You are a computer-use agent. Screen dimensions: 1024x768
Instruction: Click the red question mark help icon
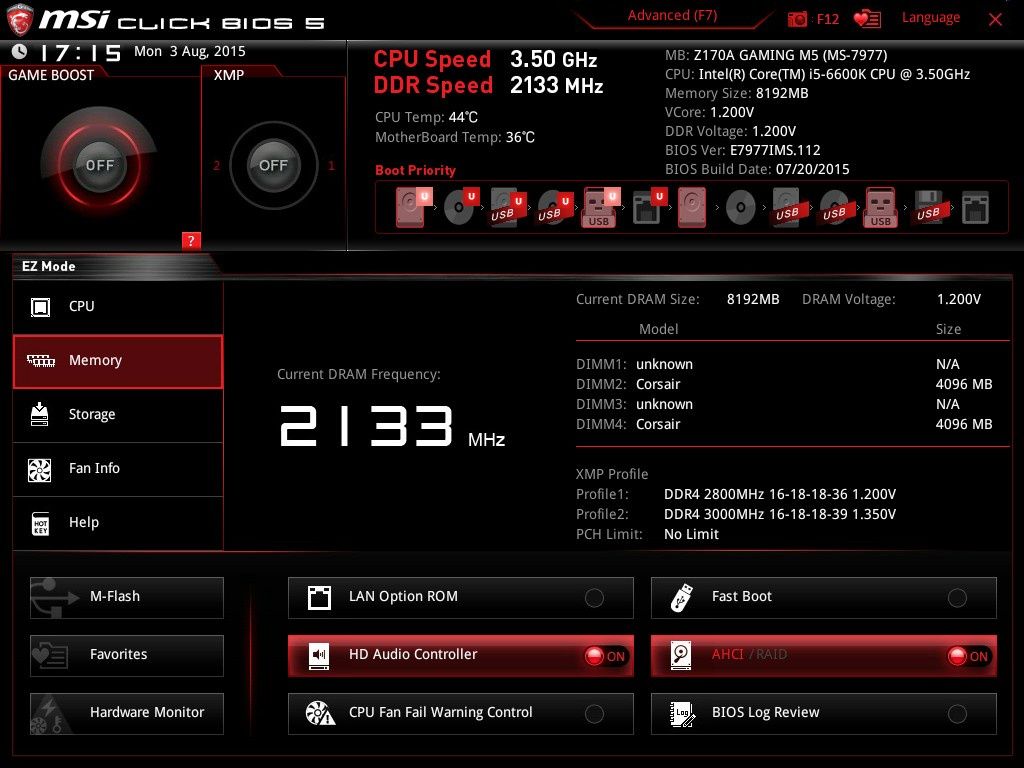(191, 240)
